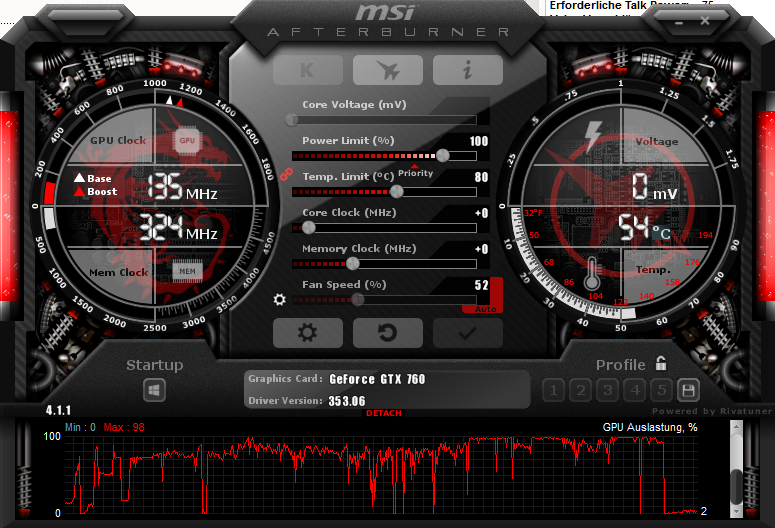The image size is (775, 528).
Task: Click the 135 MHz GPU clock readout
Action: (x=182, y=187)
